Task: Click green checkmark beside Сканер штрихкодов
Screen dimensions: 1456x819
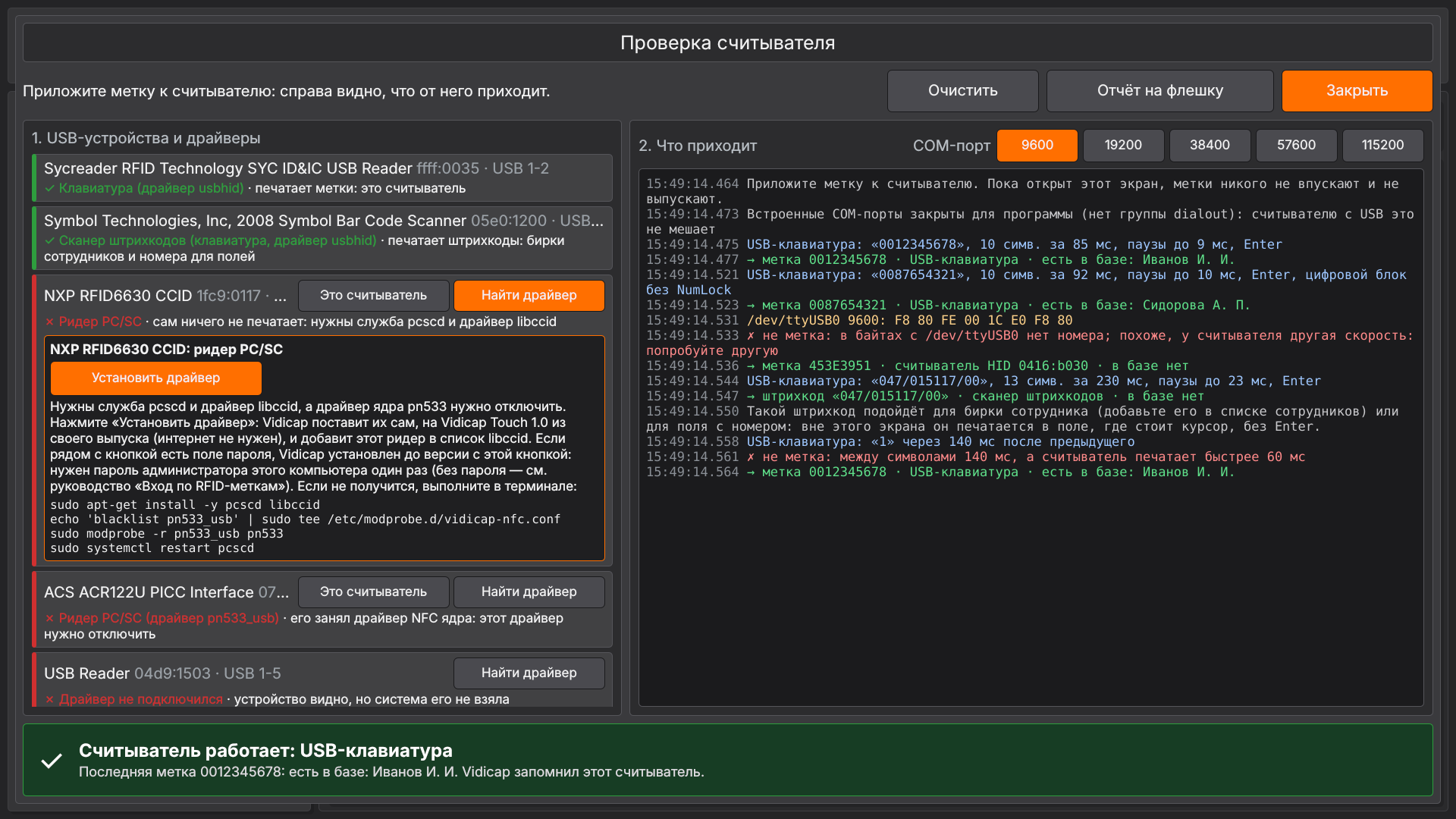Action: click(49, 241)
